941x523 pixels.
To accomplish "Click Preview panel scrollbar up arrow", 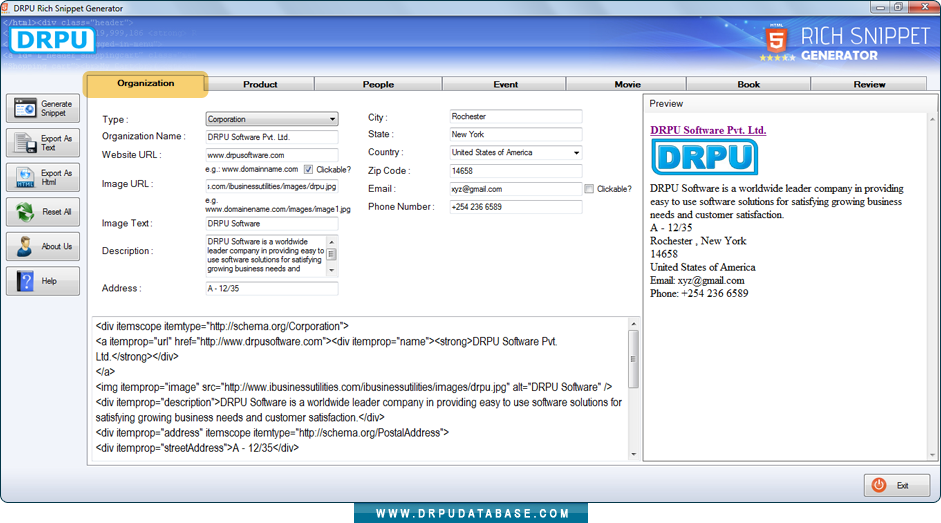I will pyautogui.click(x=932, y=119).
